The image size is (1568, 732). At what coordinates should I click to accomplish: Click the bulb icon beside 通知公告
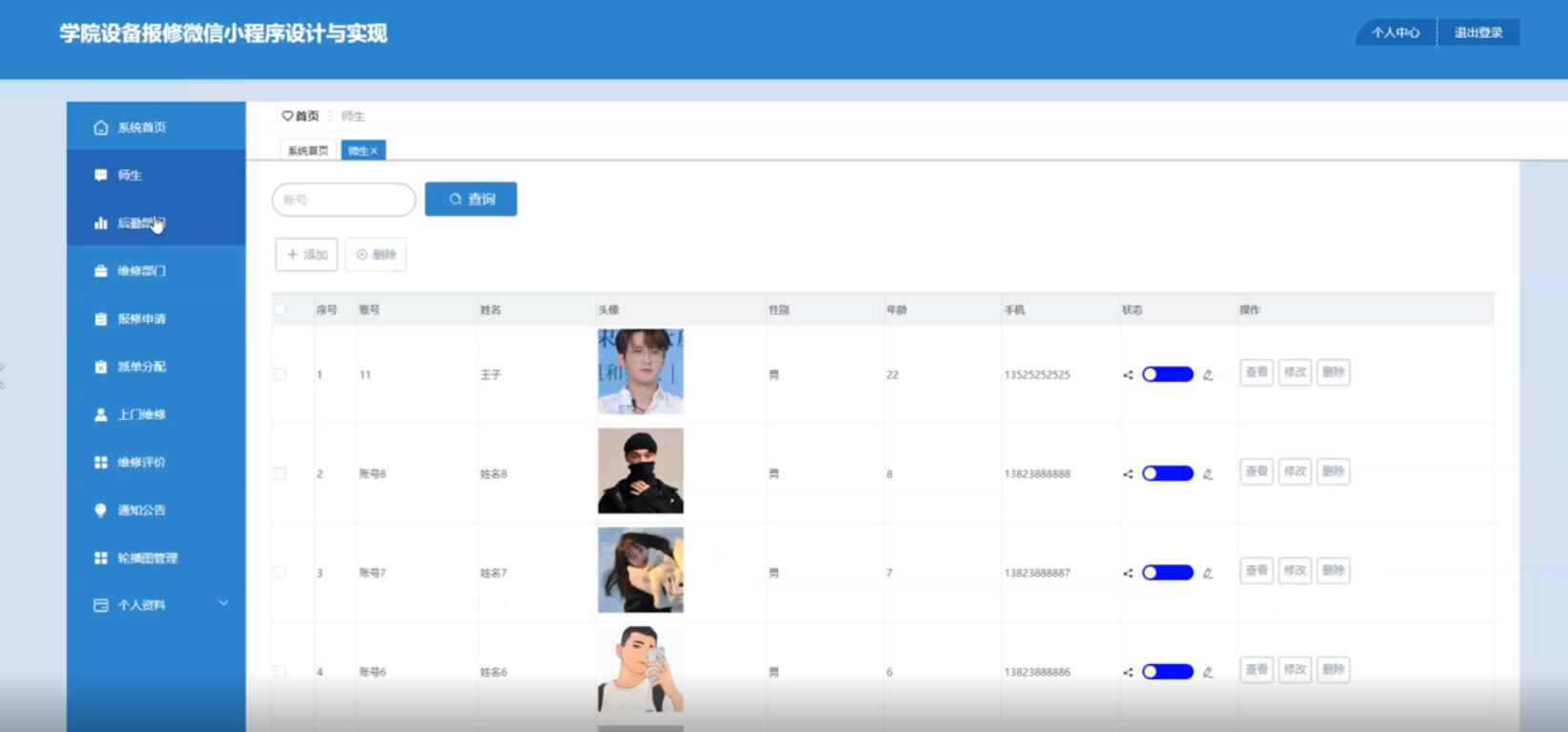pyautogui.click(x=100, y=510)
